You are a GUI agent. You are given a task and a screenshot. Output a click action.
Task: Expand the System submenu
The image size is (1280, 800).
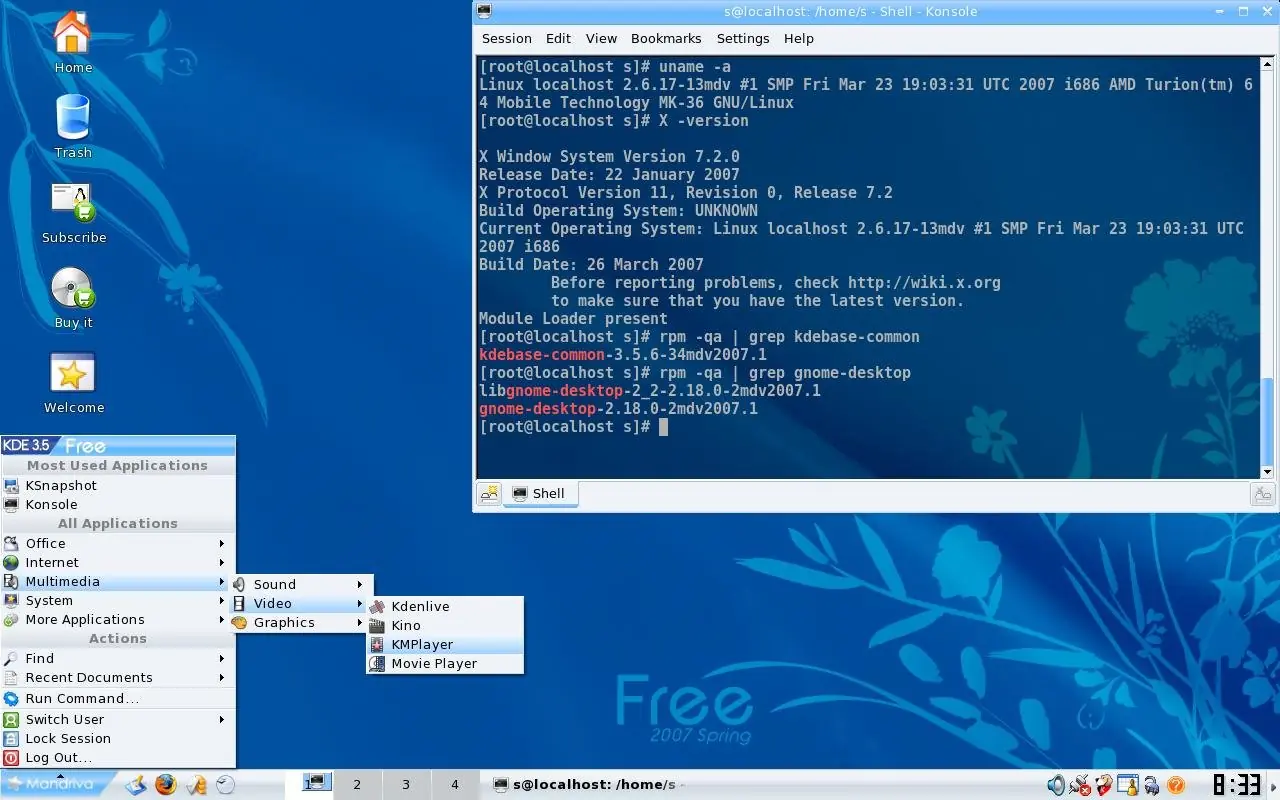click(118, 600)
